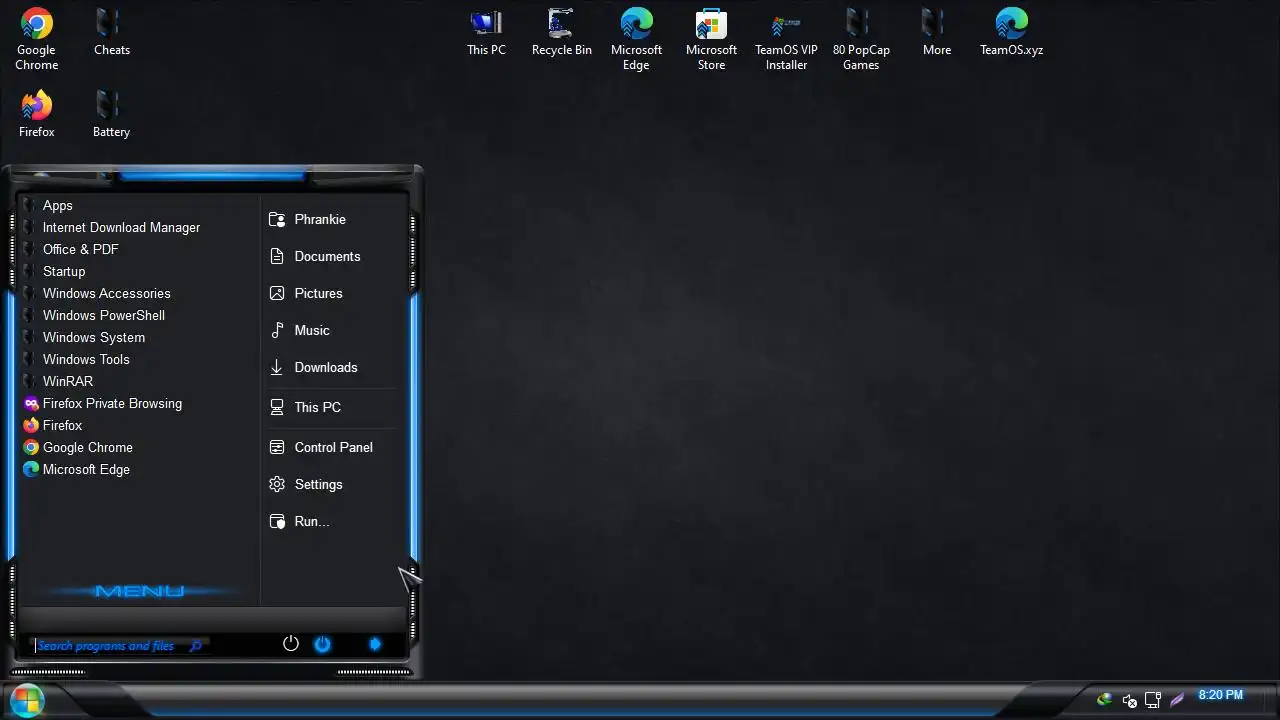Select the More desktop icon
The image size is (1280, 720).
pyautogui.click(x=936, y=33)
